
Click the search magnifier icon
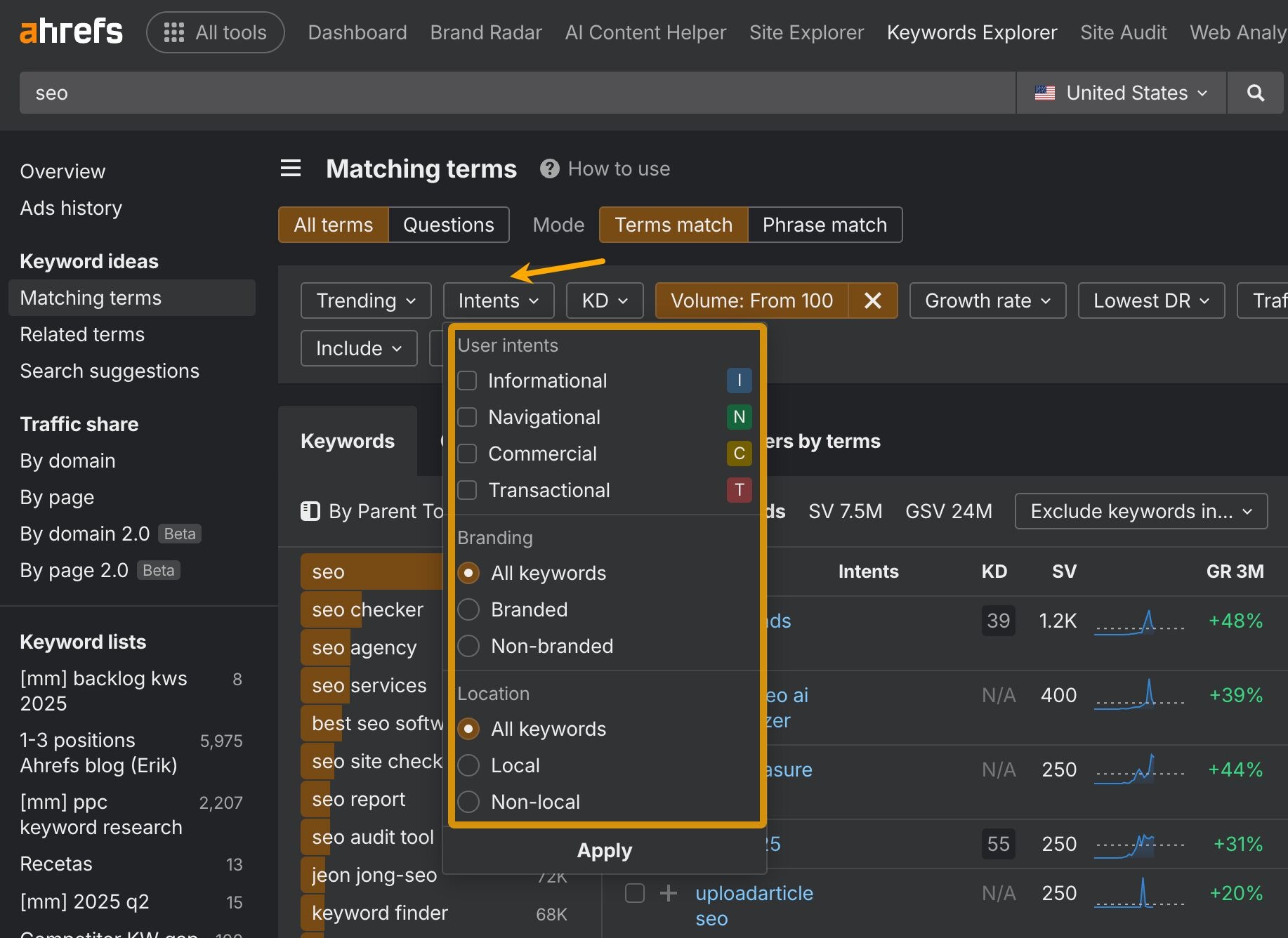pos(1255,92)
